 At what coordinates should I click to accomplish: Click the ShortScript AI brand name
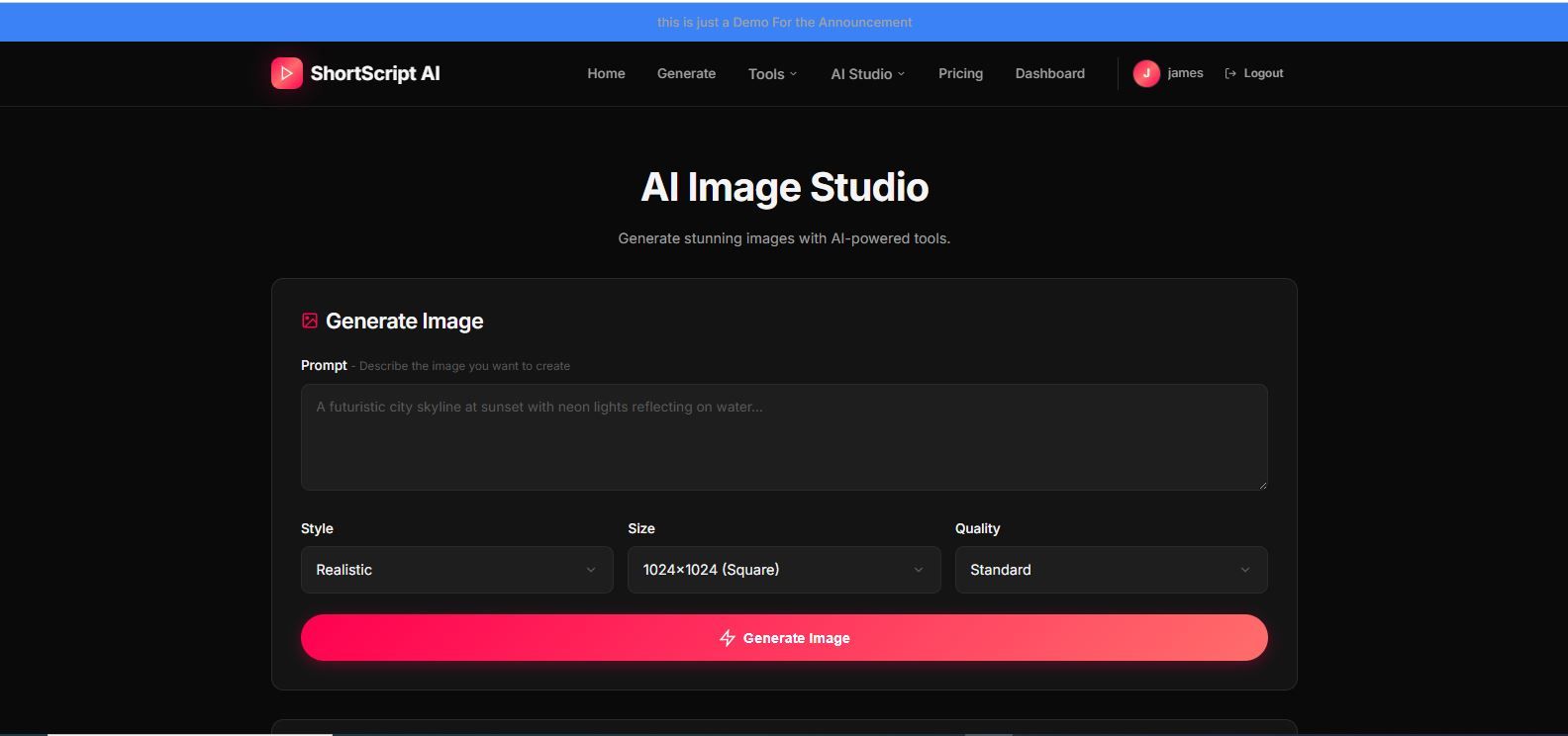(375, 73)
